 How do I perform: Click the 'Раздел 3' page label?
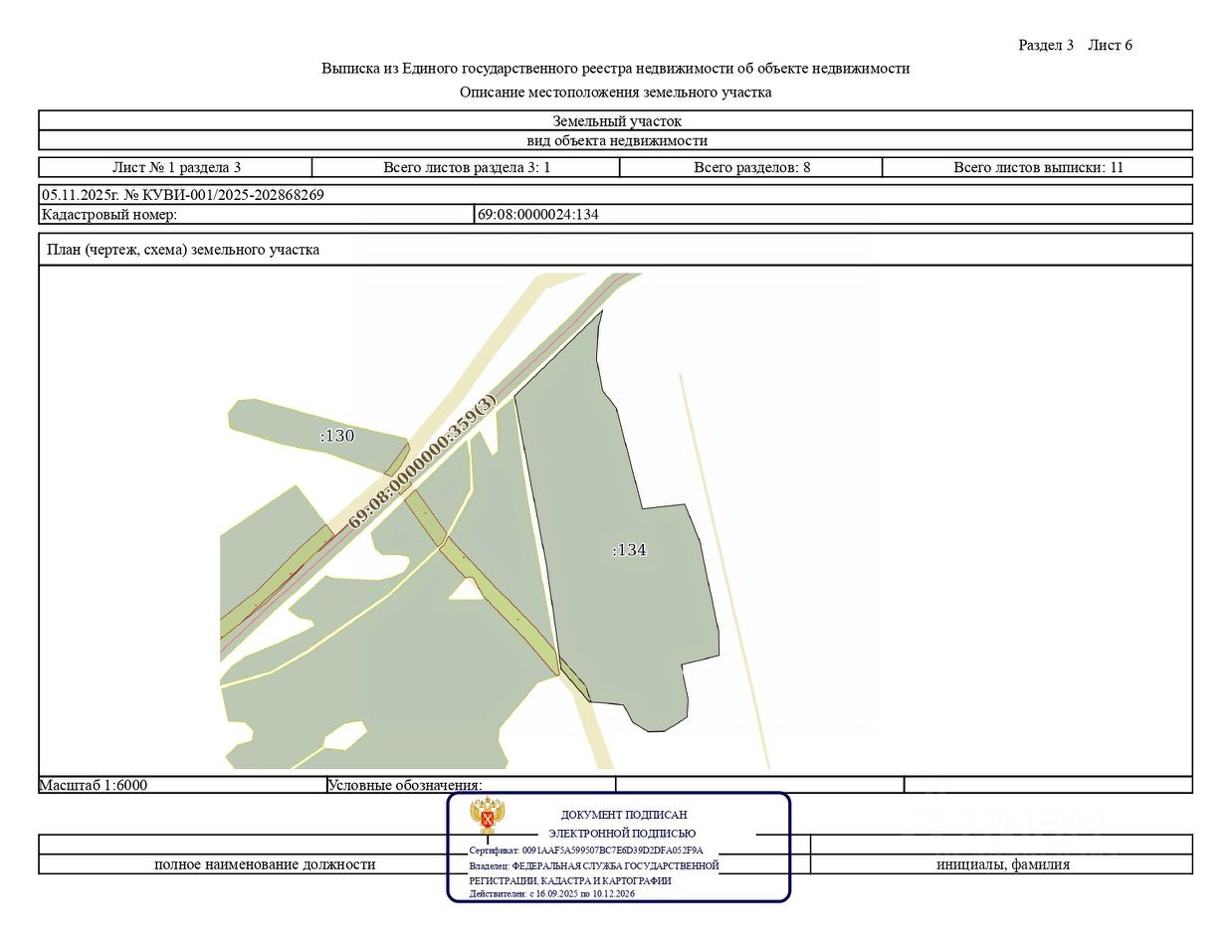(x=1046, y=45)
